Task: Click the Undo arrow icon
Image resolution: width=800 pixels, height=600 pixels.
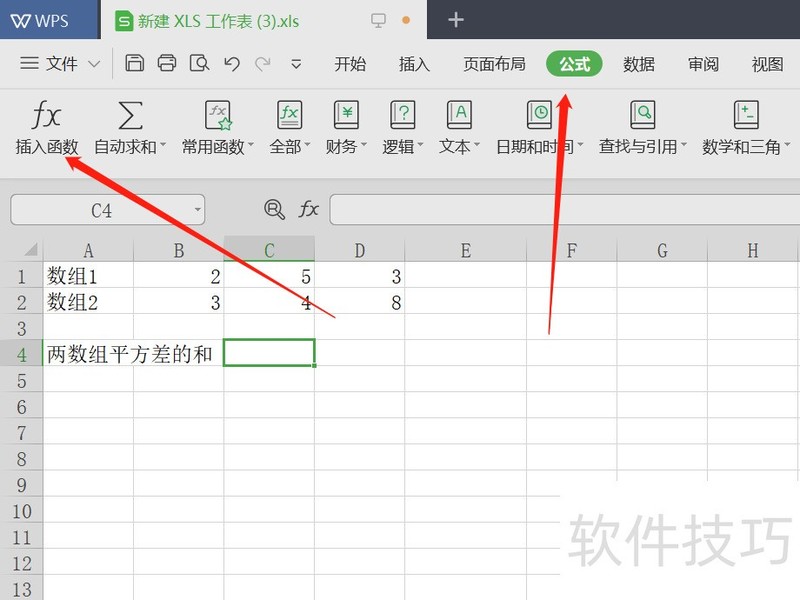Action: coord(232,64)
